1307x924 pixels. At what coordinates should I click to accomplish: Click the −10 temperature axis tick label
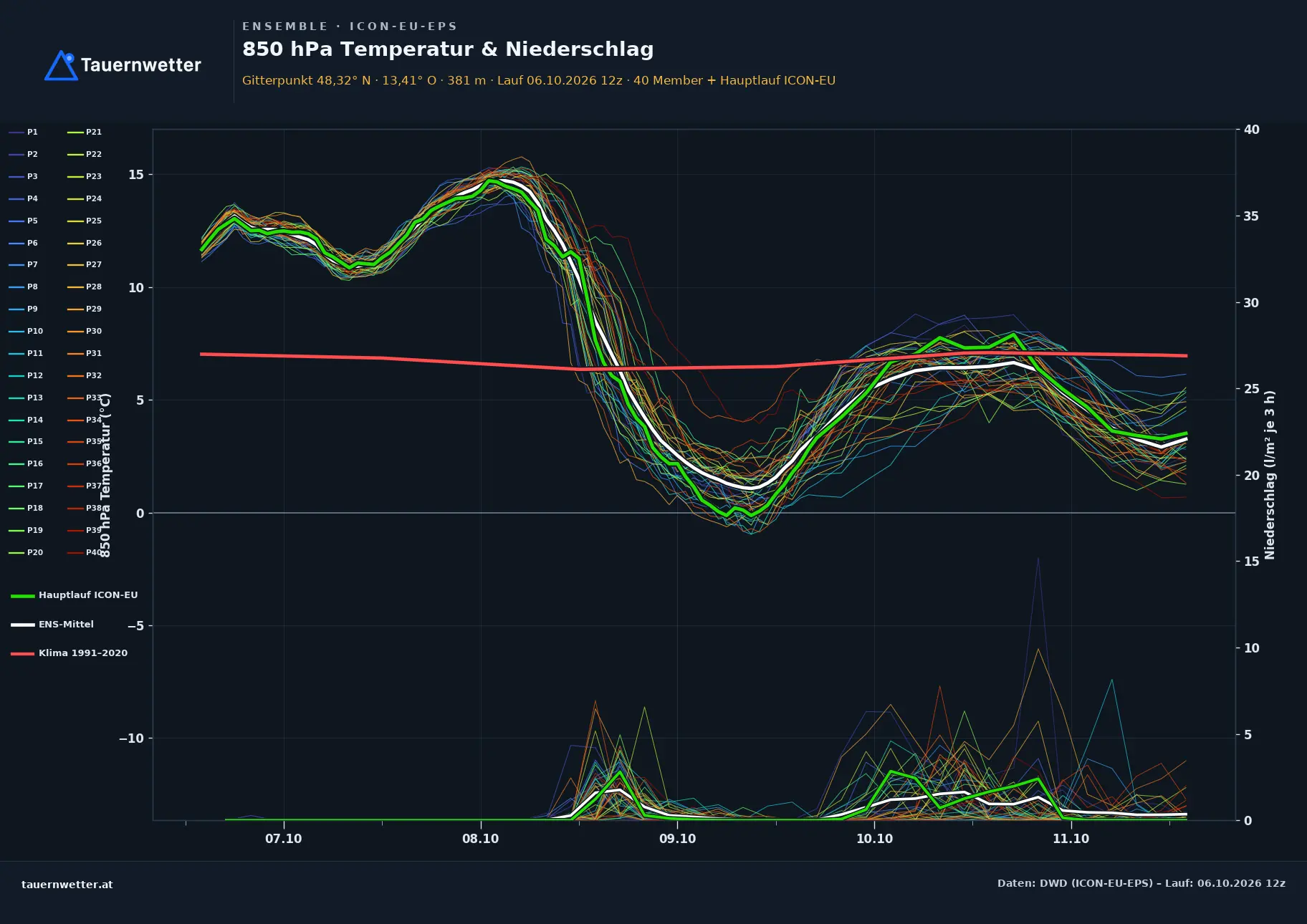132,738
